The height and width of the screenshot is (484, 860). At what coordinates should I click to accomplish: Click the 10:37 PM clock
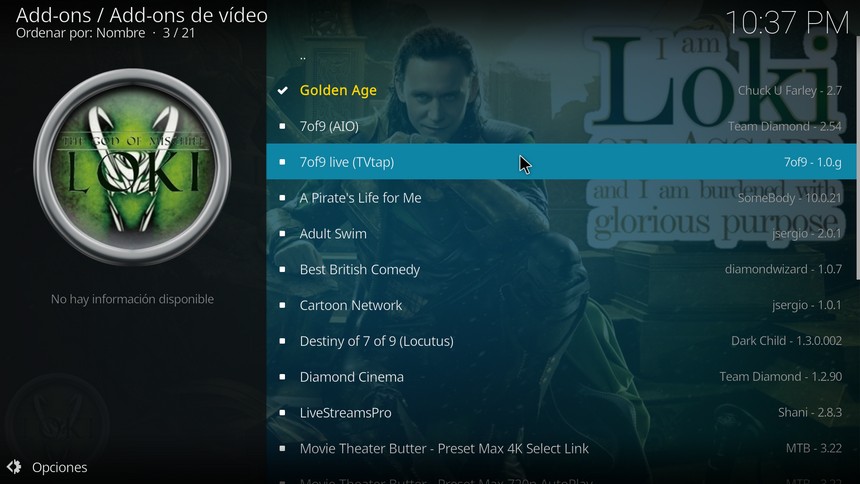tap(787, 23)
